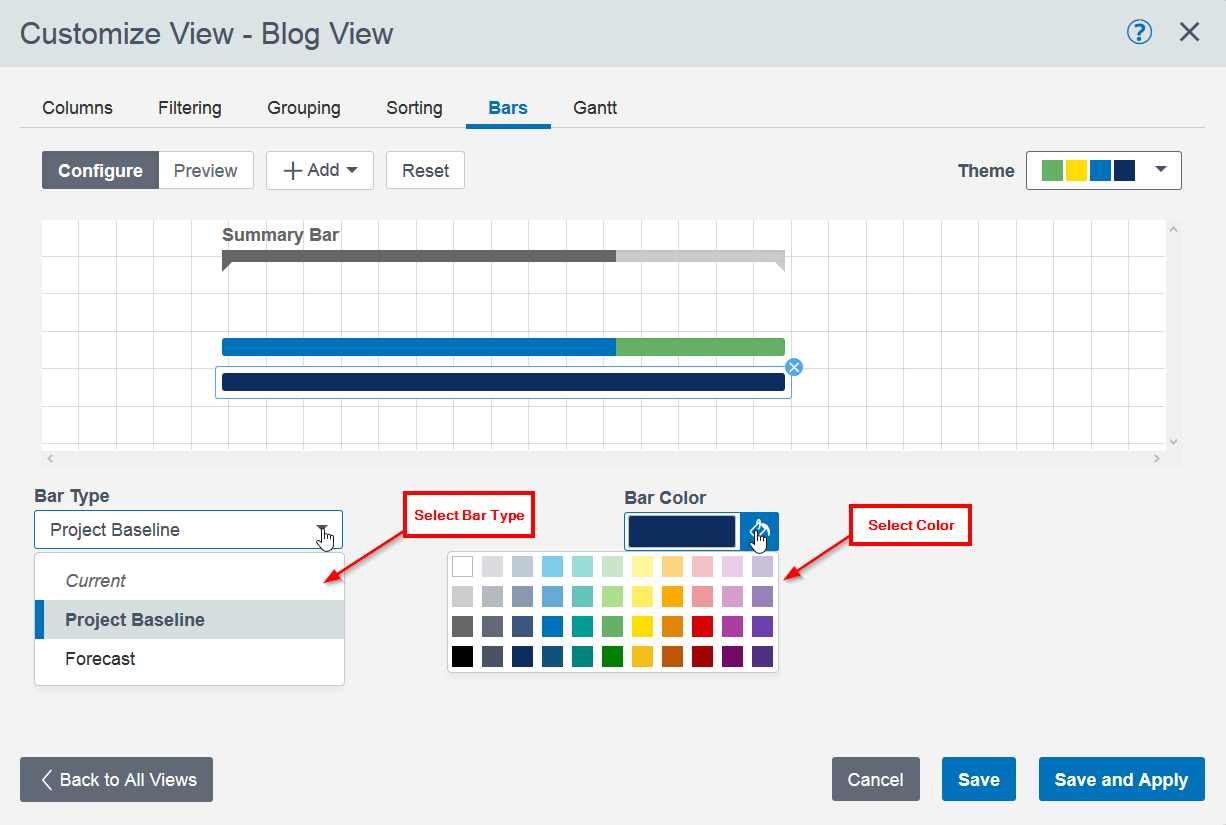This screenshot has height=825, width=1226.
Task: Pick the black swatch in color palette
Action: coord(462,657)
